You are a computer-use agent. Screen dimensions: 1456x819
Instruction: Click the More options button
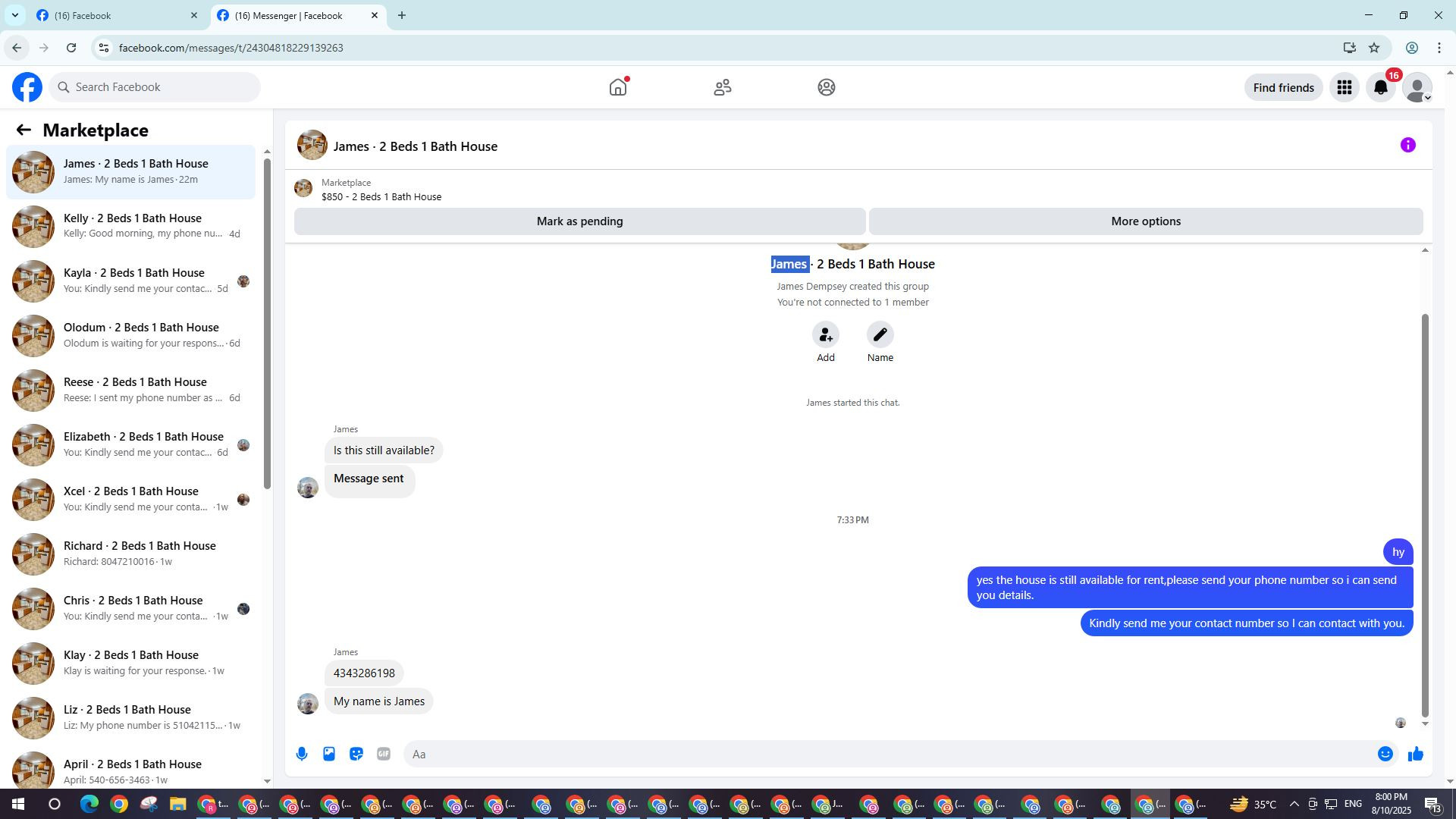1145,221
